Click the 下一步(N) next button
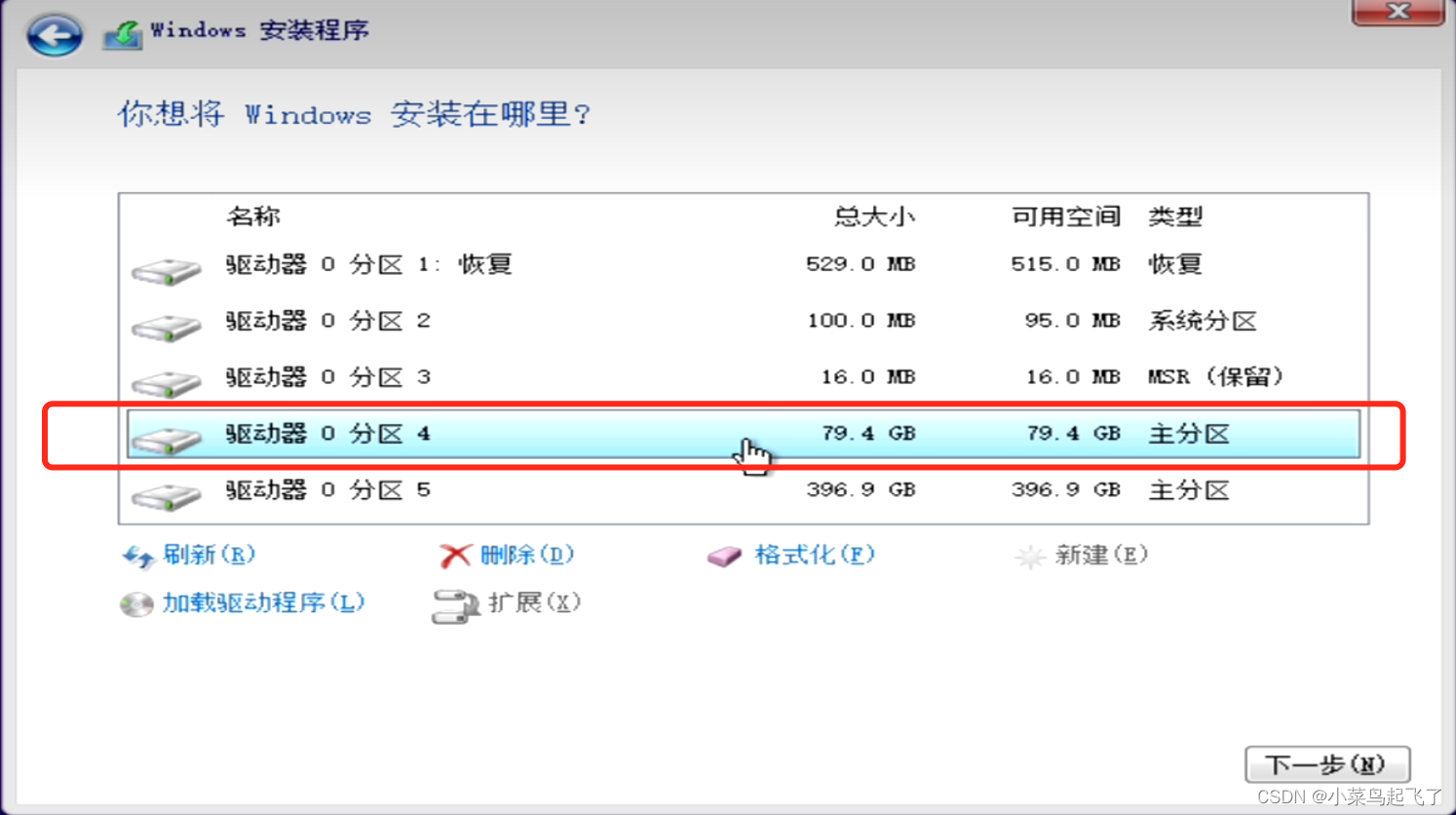1456x815 pixels. pos(1327,764)
